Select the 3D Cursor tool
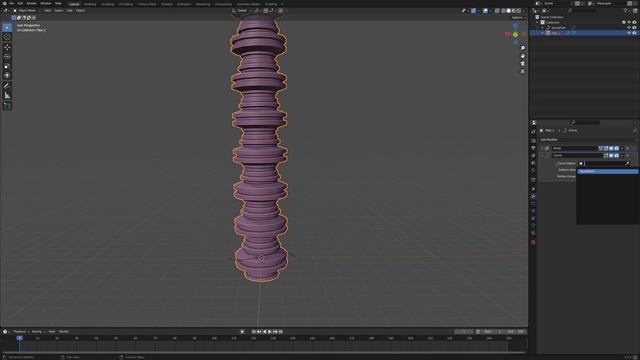Viewport: 640px width, 360px height. pos(7,37)
